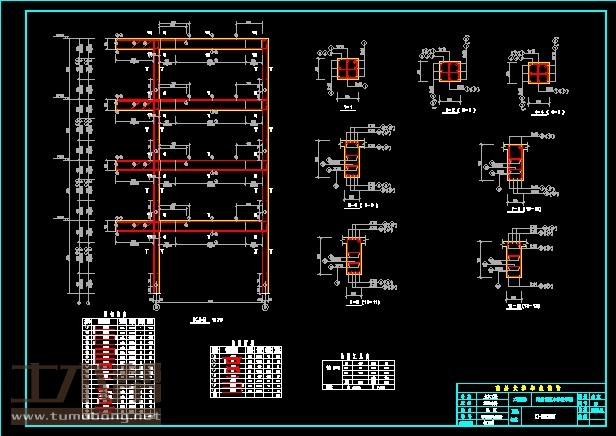Select the middle-left beam cross-section detail
This screenshot has height=436, width=616.
point(354,160)
